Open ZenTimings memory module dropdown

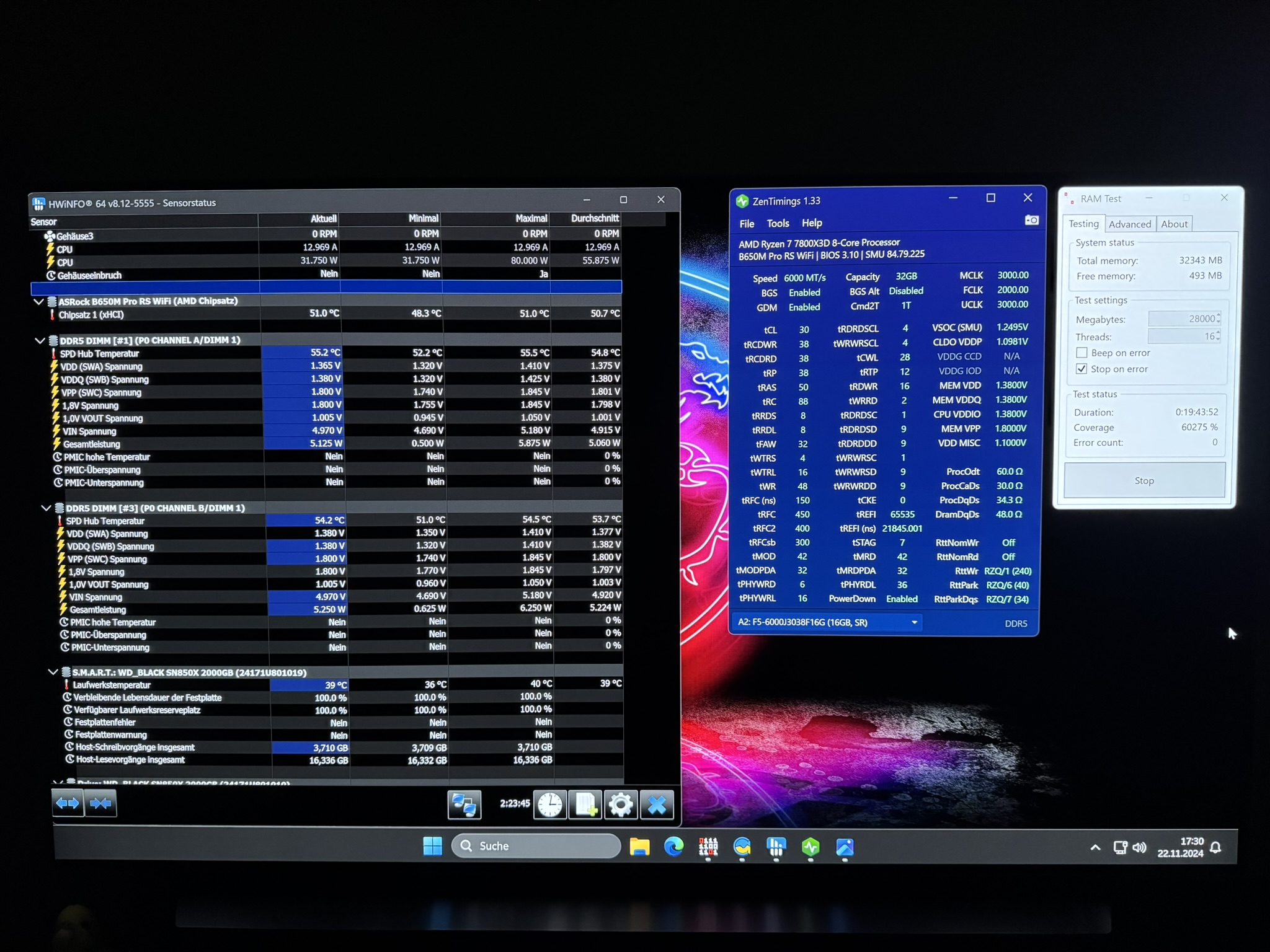pos(914,622)
